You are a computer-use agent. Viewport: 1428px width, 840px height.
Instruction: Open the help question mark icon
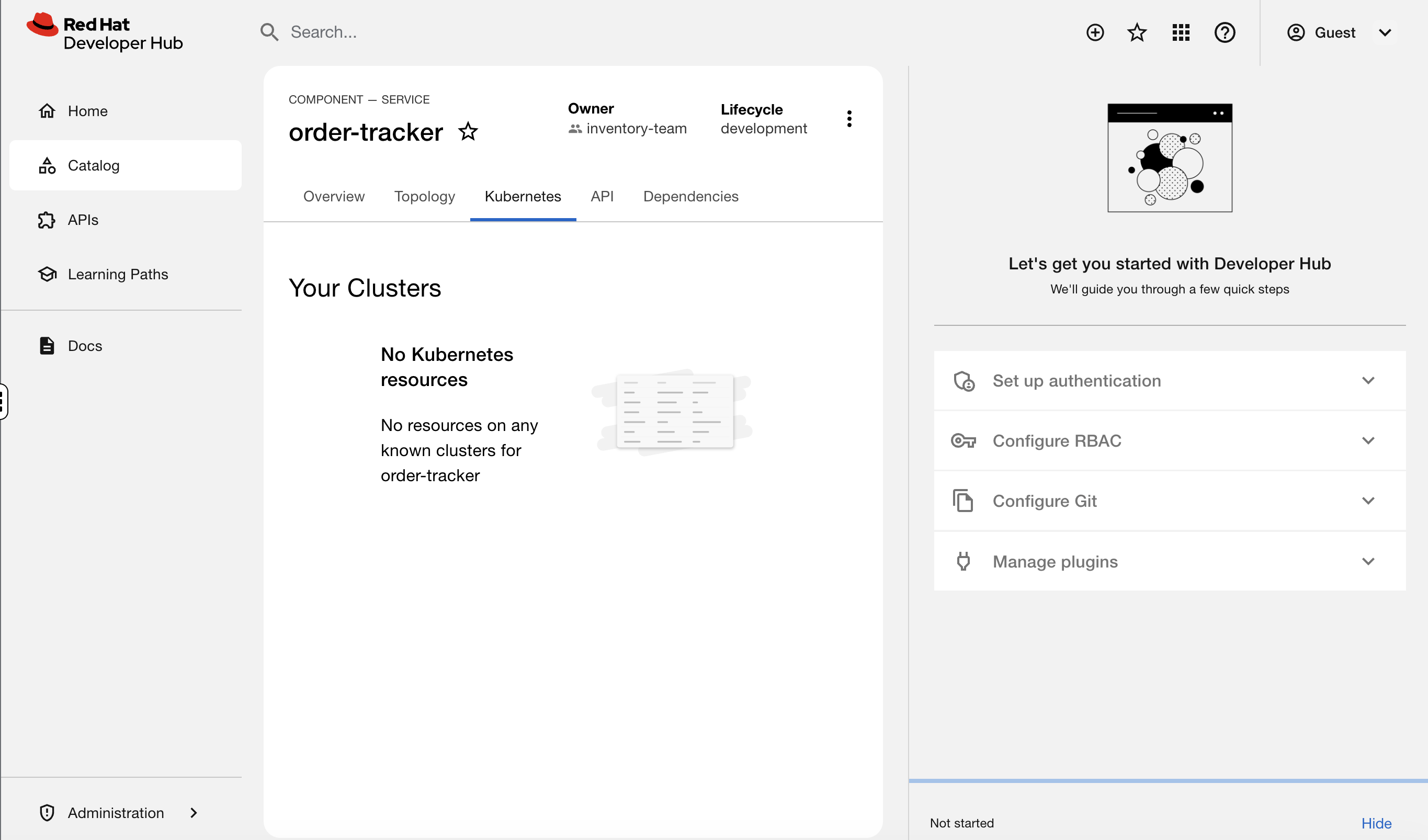(1225, 32)
